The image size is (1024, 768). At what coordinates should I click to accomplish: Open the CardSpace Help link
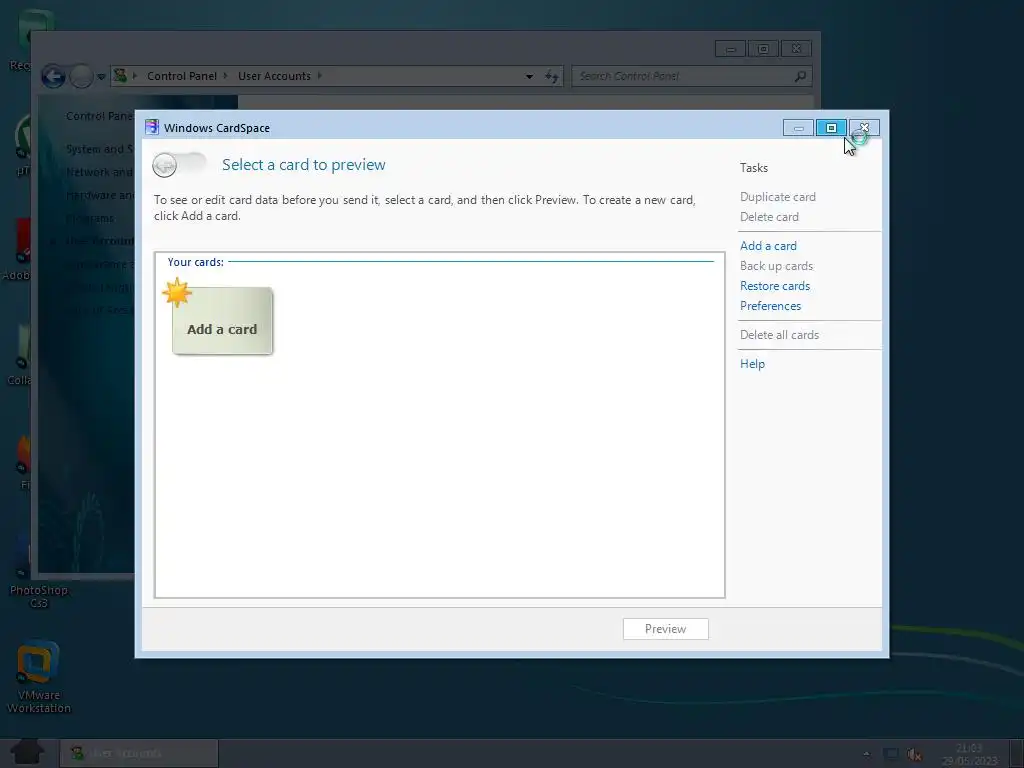coord(752,364)
